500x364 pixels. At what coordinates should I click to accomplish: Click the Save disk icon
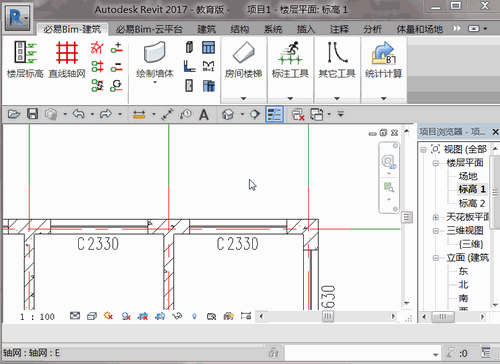point(32,114)
